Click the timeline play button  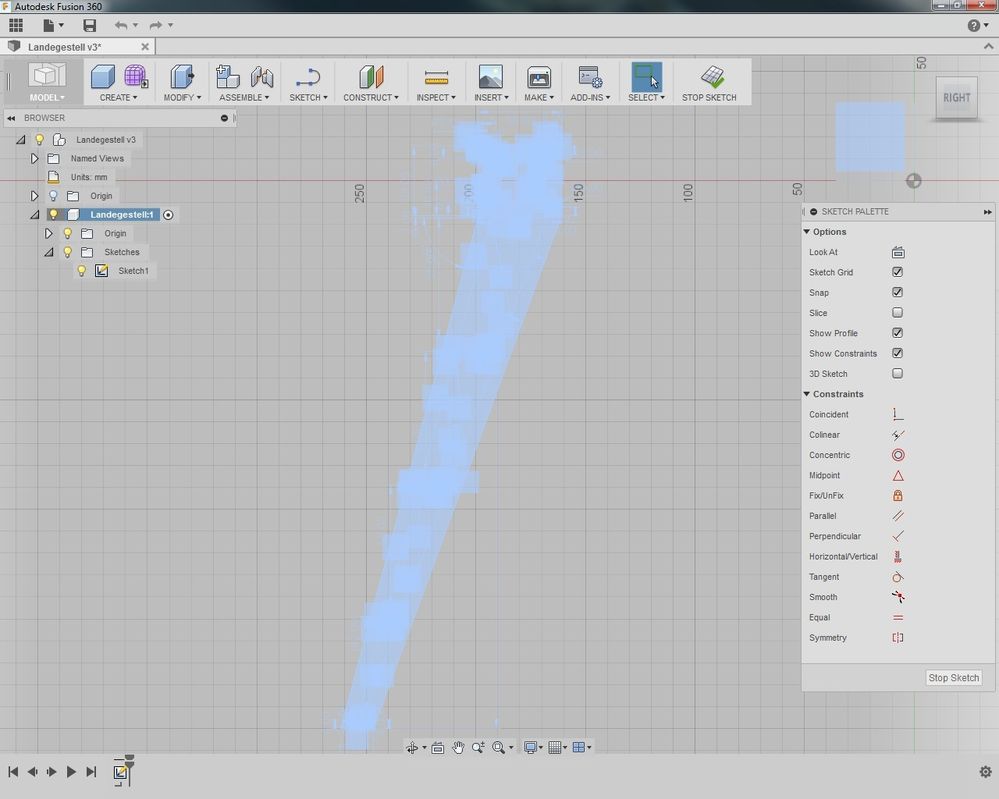tap(71, 772)
